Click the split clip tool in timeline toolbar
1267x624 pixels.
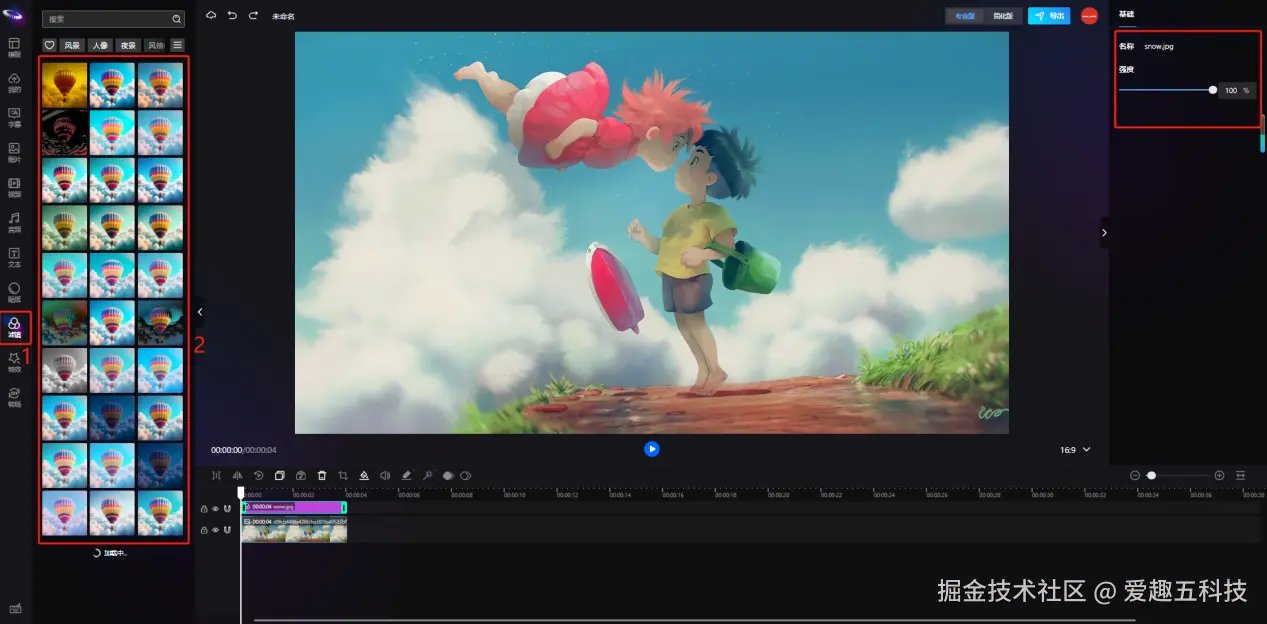tap(216, 476)
